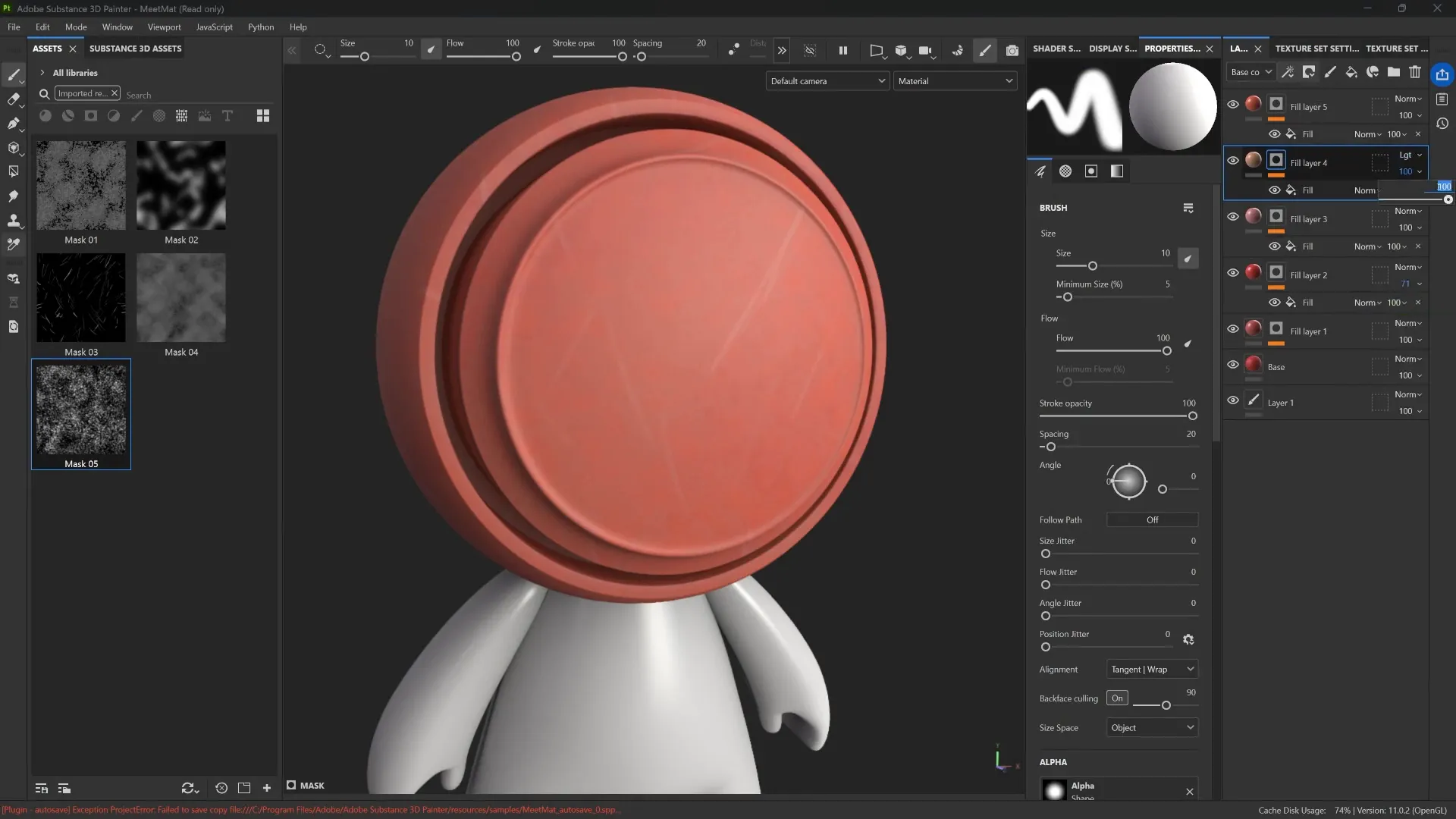Open the Base color channel dropdown
1456x819 pixels.
point(1250,72)
